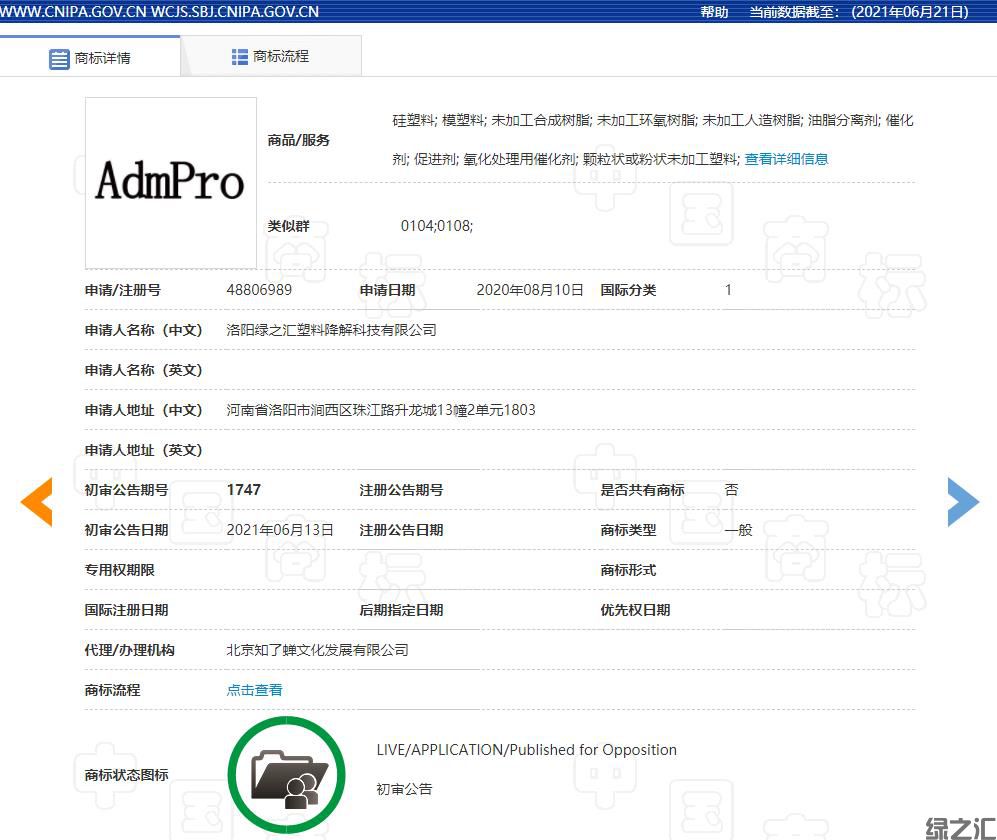This screenshot has height=840, width=997.
Task: Click the AdmPro trademark image
Action: pyautogui.click(x=171, y=183)
